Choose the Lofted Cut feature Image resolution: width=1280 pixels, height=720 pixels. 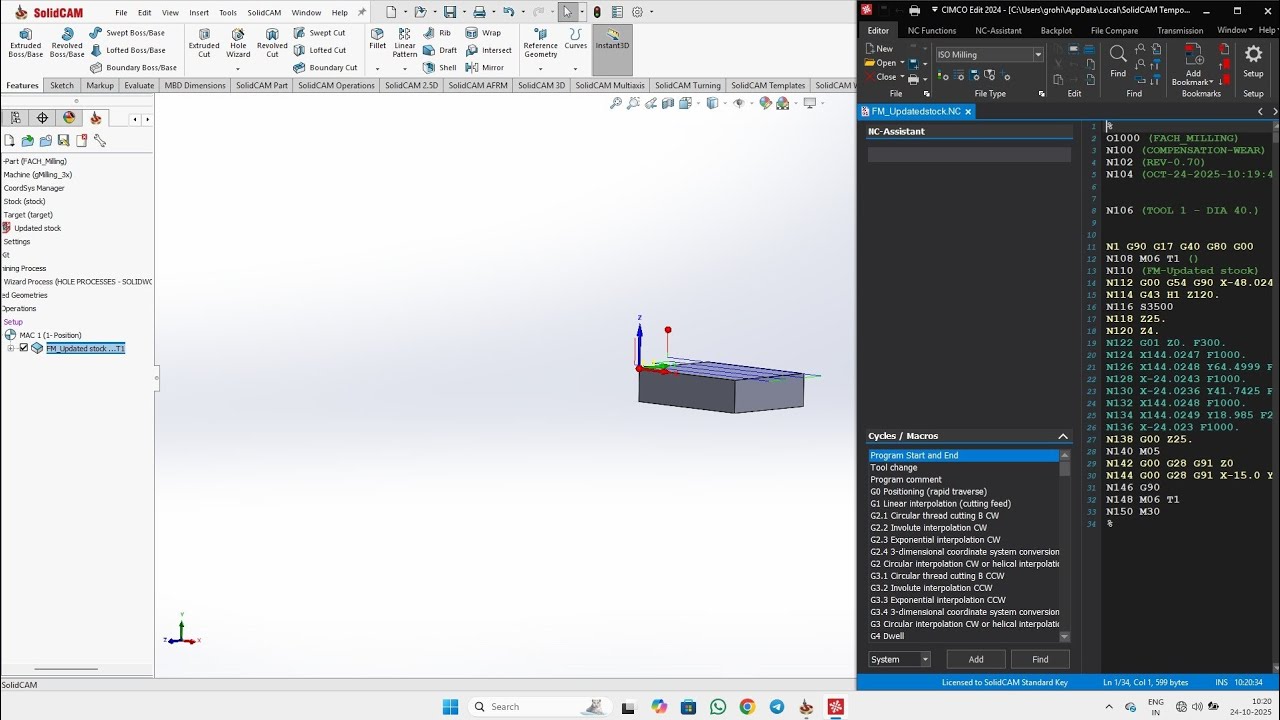[x=319, y=50]
